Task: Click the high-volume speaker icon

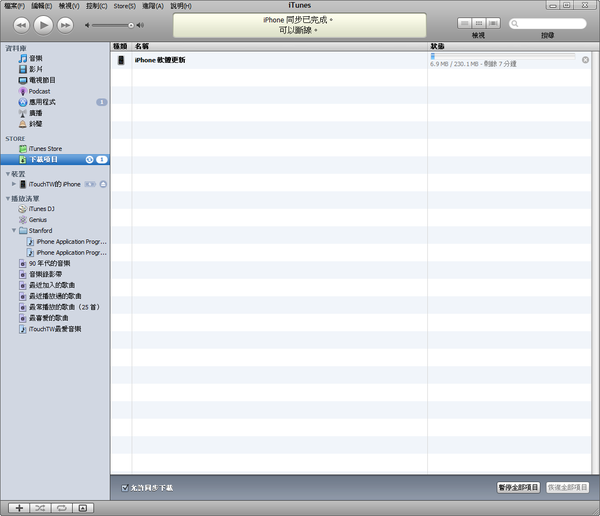Action: pos(140,25)
